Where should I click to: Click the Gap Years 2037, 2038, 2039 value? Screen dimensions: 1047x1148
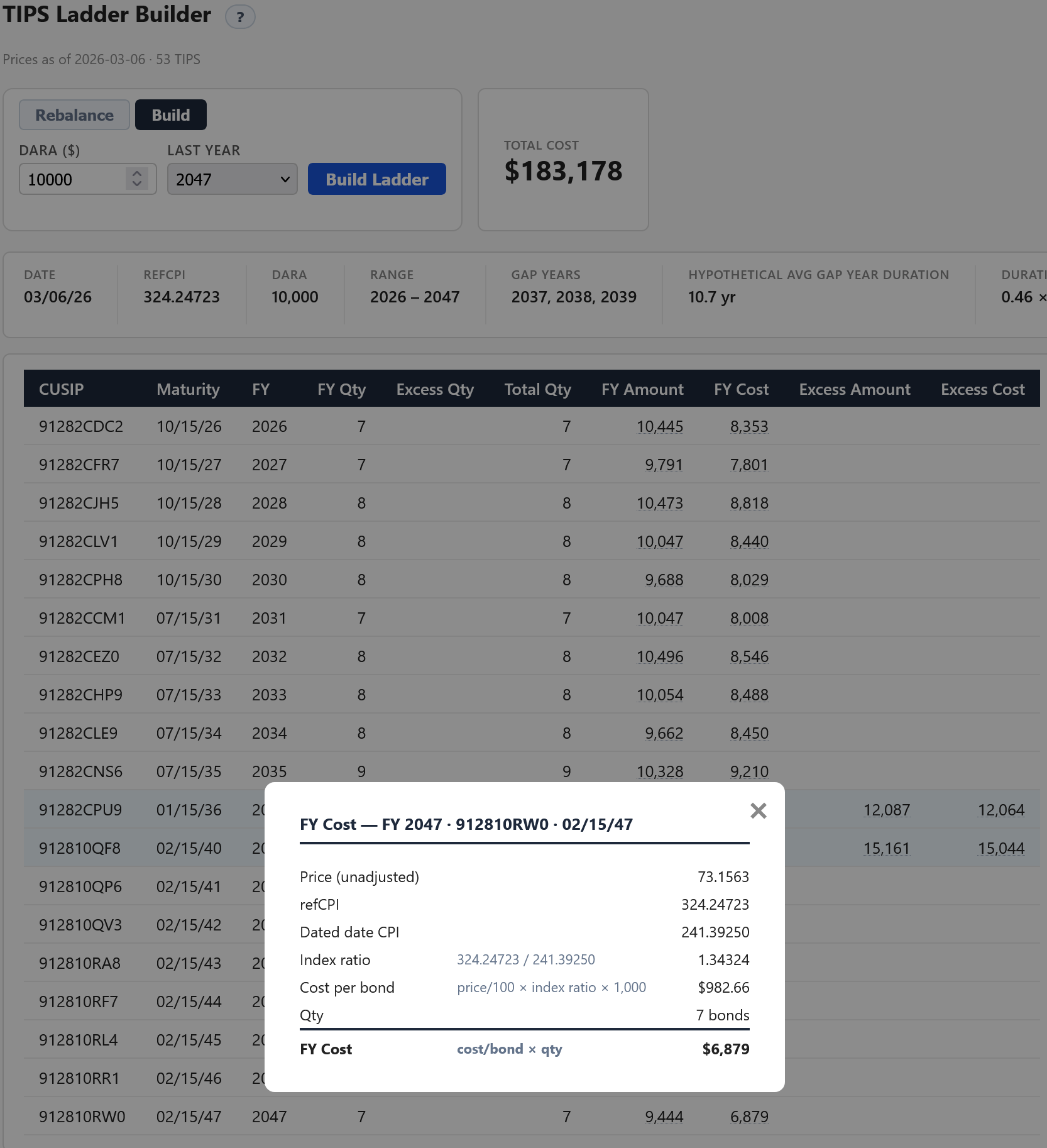click(574, 297)
